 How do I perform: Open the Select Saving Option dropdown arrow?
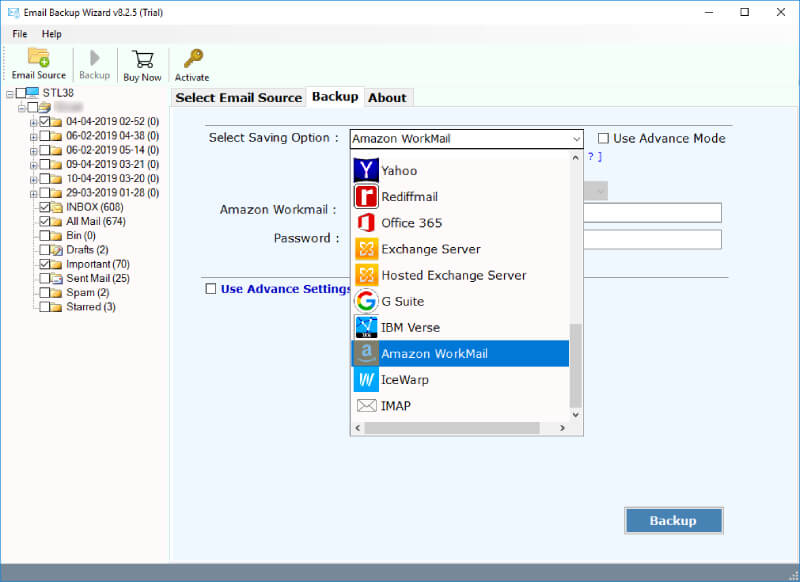(x=575, y=138)
